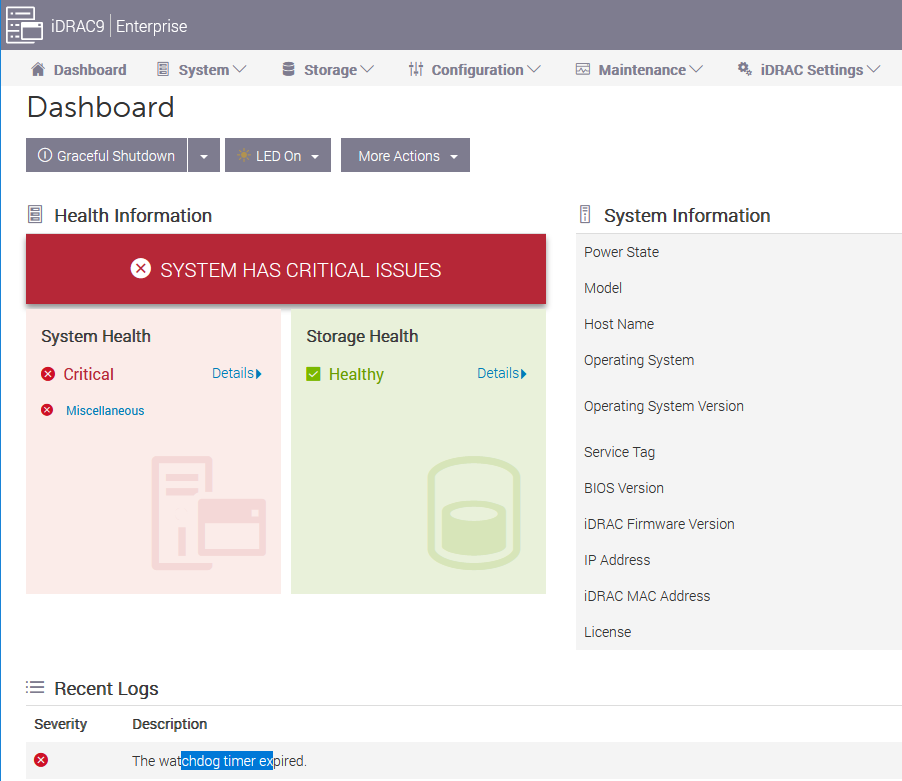Screen dimensions: 902x781
Task: Click the Recent Logs list icon
Action: (x=35, y=687)
